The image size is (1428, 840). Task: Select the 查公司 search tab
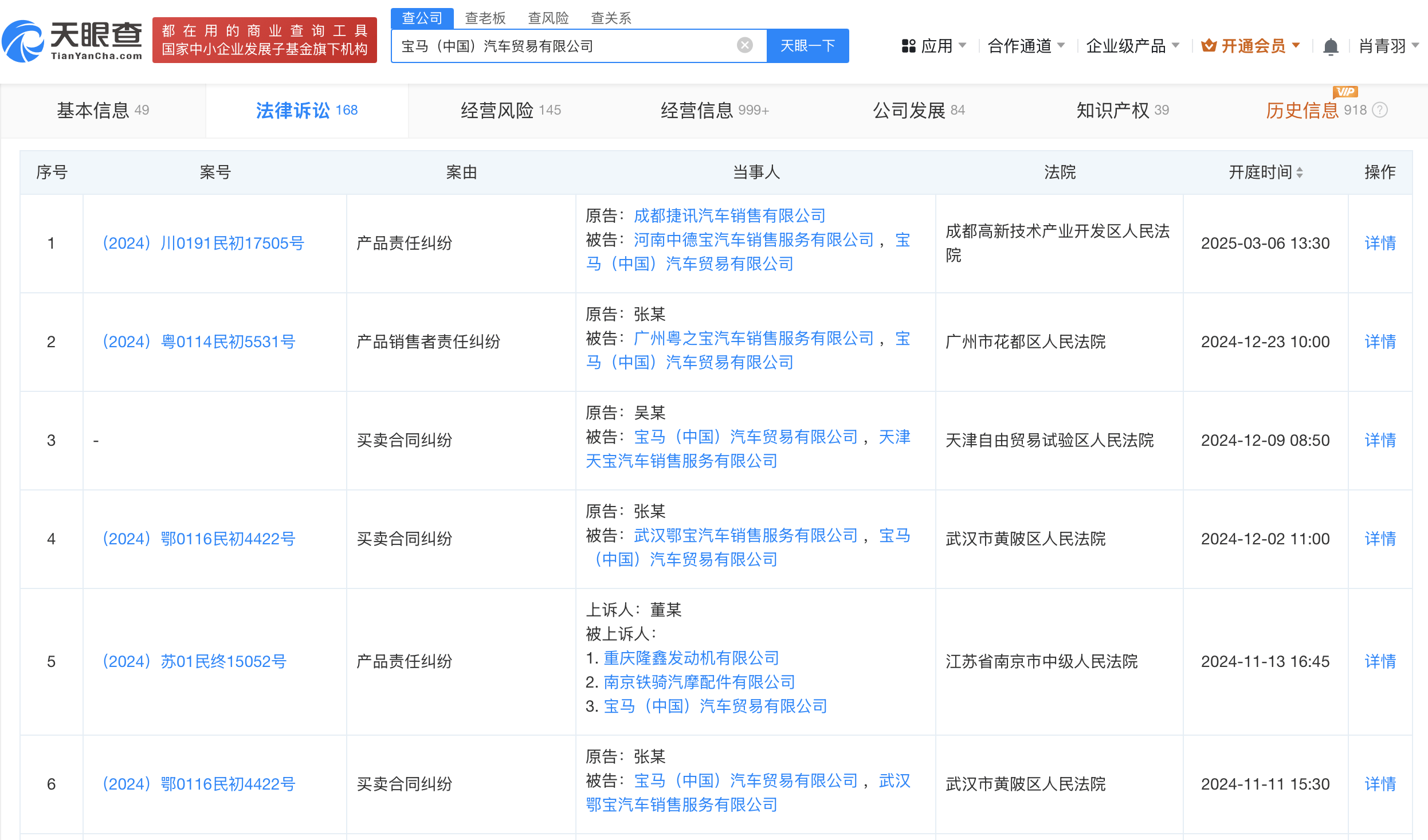point(422,18)
